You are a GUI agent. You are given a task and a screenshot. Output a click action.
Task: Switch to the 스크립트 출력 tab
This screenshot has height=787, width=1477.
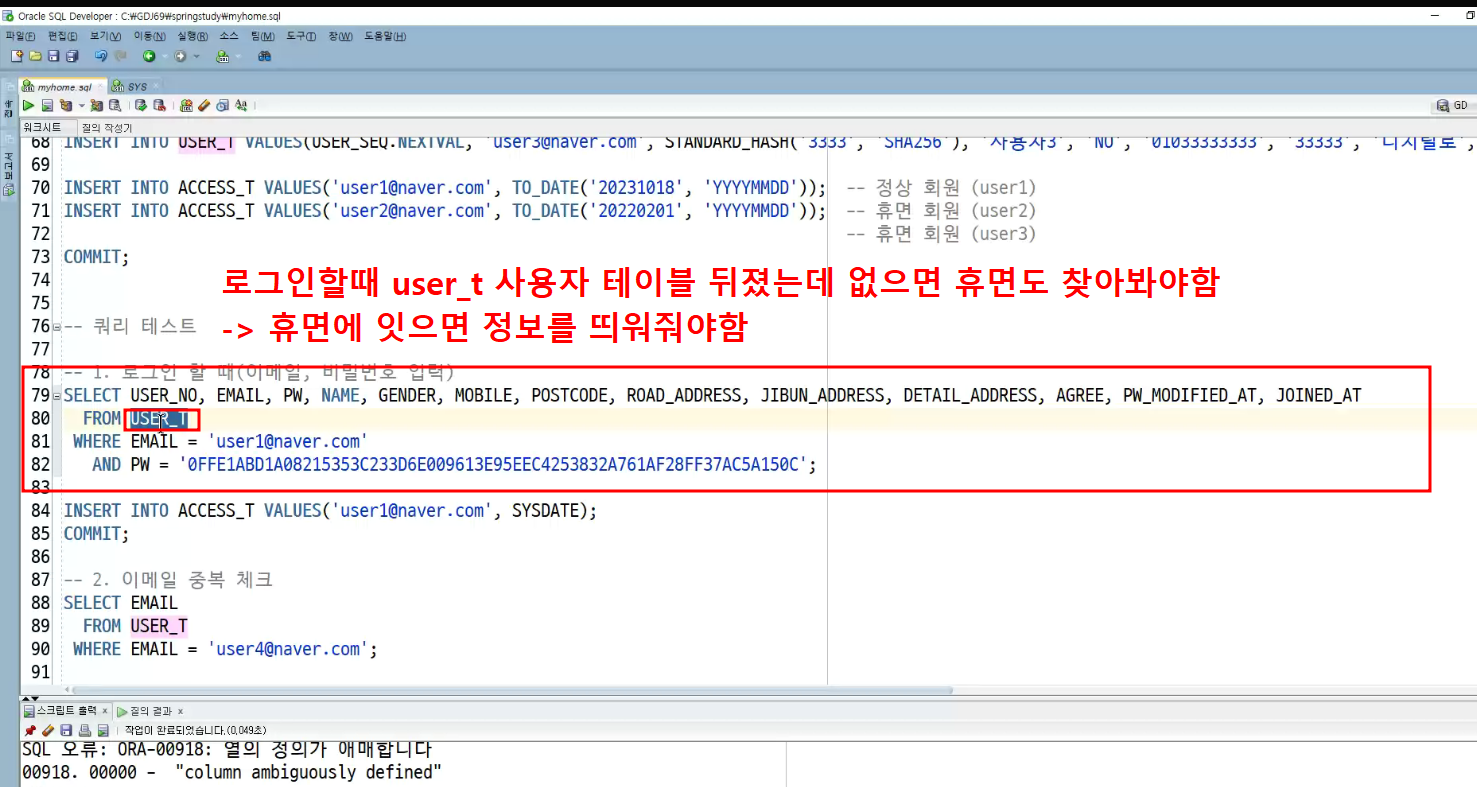(x=66, y=711)
